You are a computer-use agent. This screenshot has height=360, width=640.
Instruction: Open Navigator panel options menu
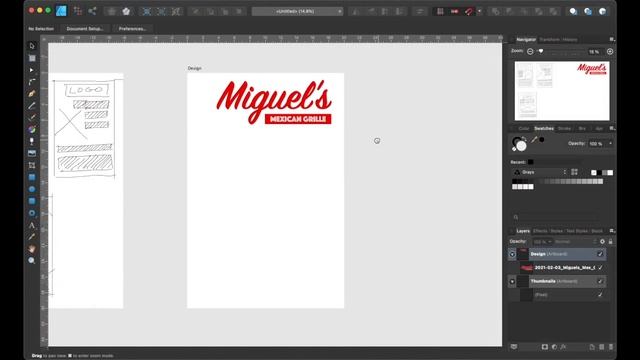612,40
